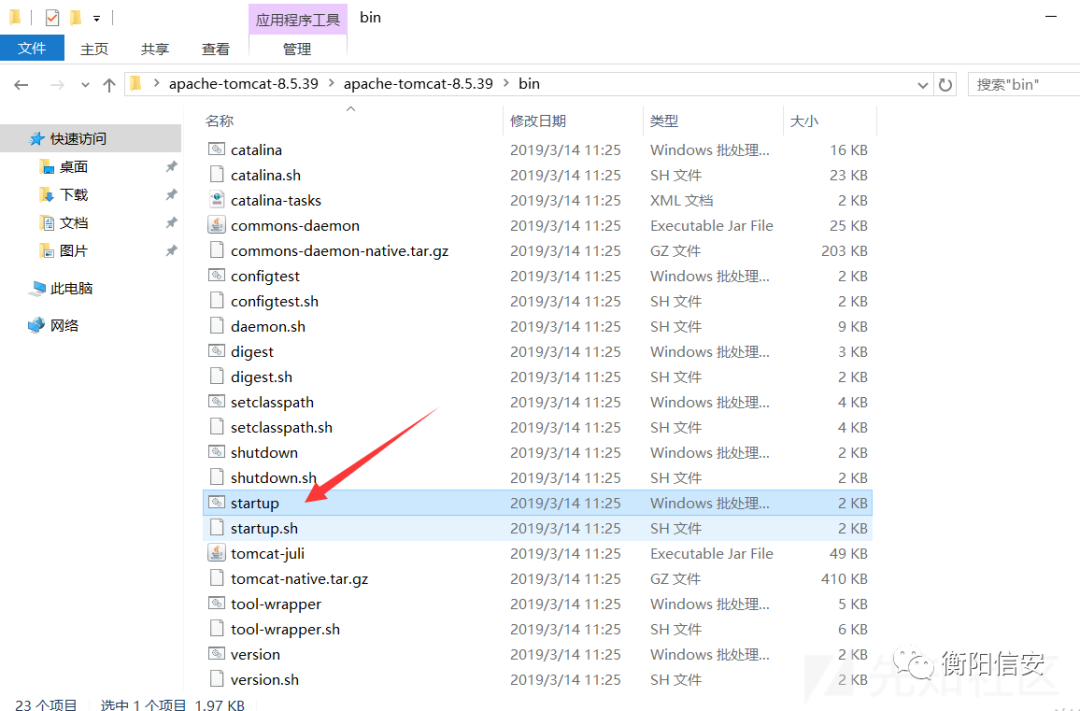Go back with the back arrow
Viewport: 1080px width, 711px height.
(x=21, y=85)
